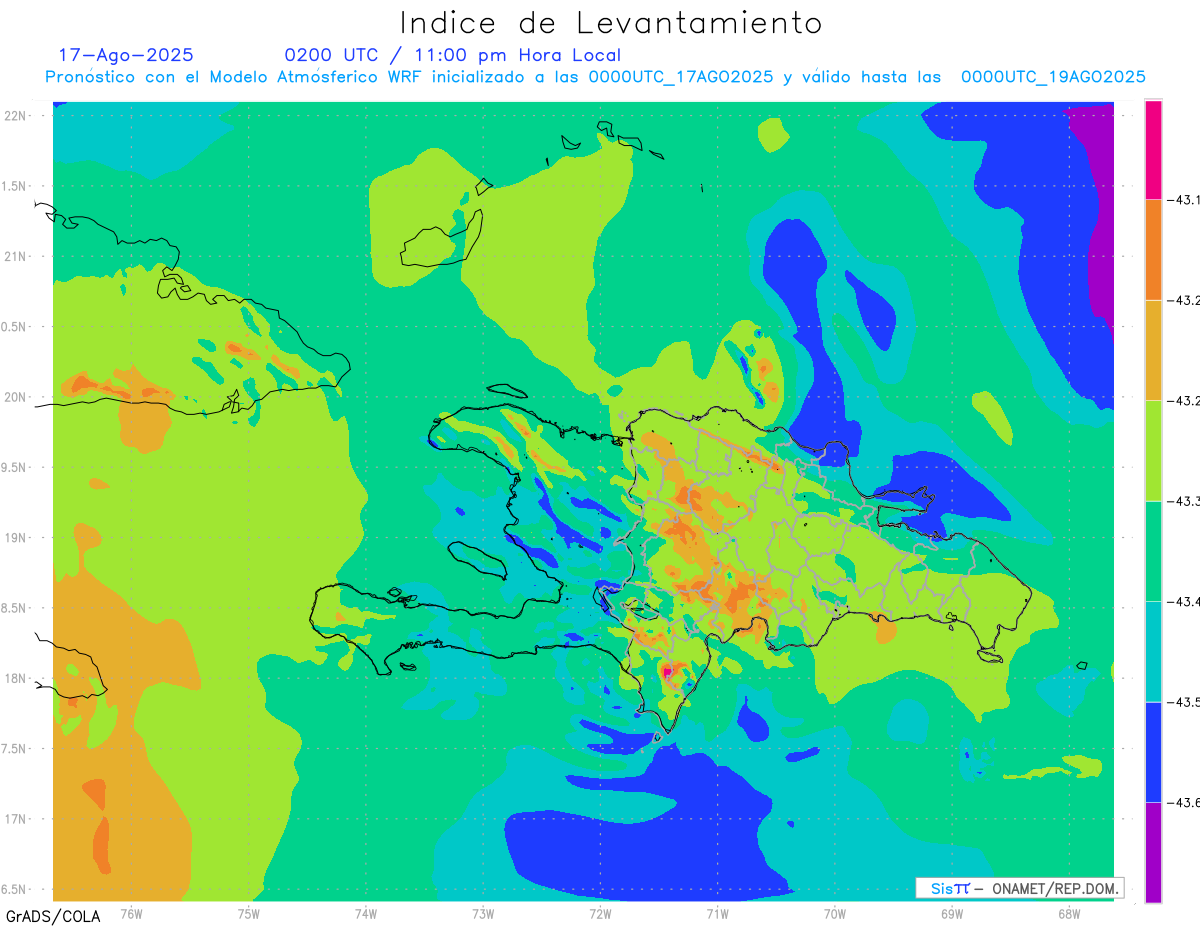The height and width of the screenshot is (927, 1200).
Task: Click the '18N' latitude label
Action: (x=15, y=678)
